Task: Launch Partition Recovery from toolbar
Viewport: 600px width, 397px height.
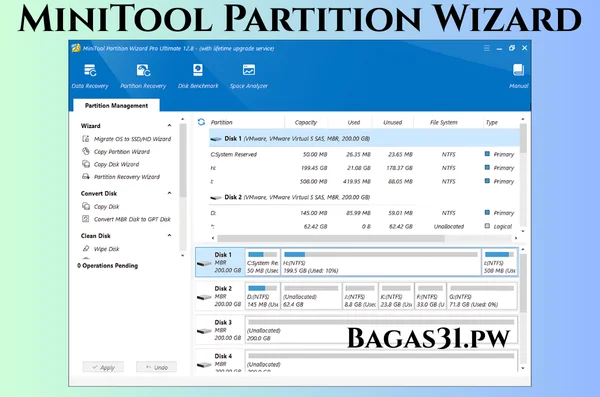Action: pyautogui.click(x=143, y=77)
